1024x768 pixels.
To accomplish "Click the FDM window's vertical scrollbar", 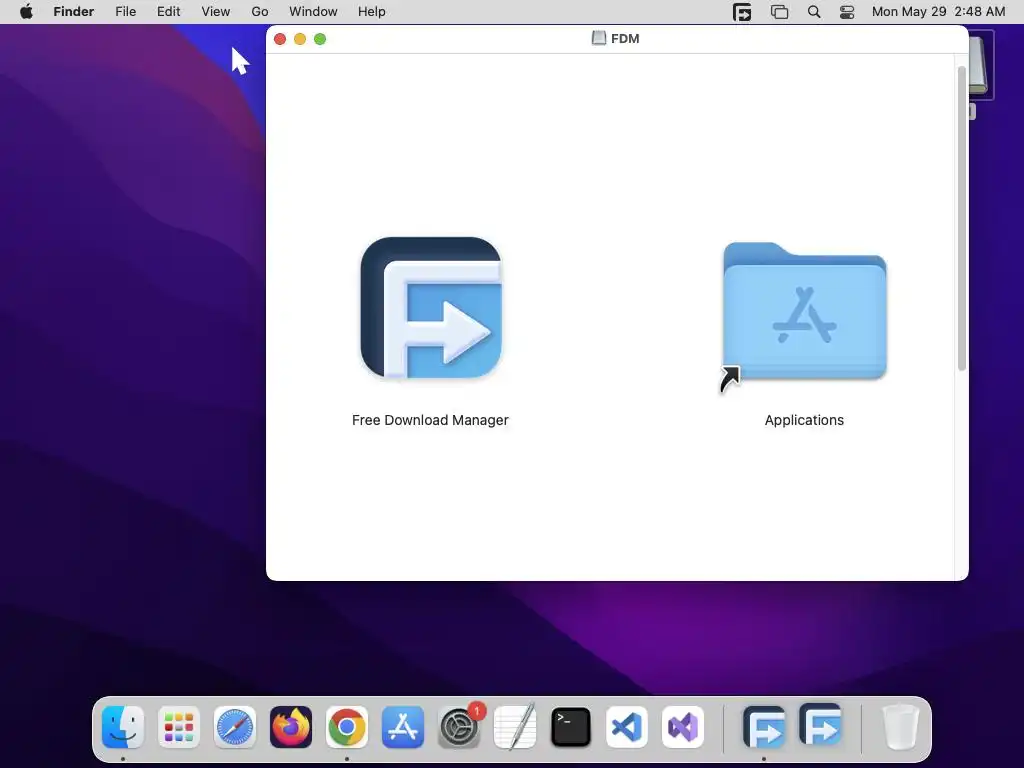I will coord(961,219).
